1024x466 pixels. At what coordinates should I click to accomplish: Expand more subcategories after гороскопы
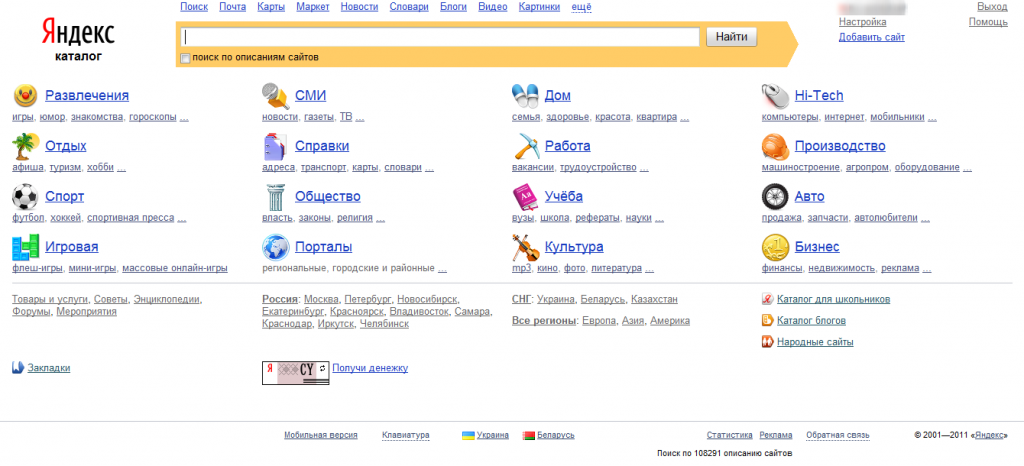(184, 117)
